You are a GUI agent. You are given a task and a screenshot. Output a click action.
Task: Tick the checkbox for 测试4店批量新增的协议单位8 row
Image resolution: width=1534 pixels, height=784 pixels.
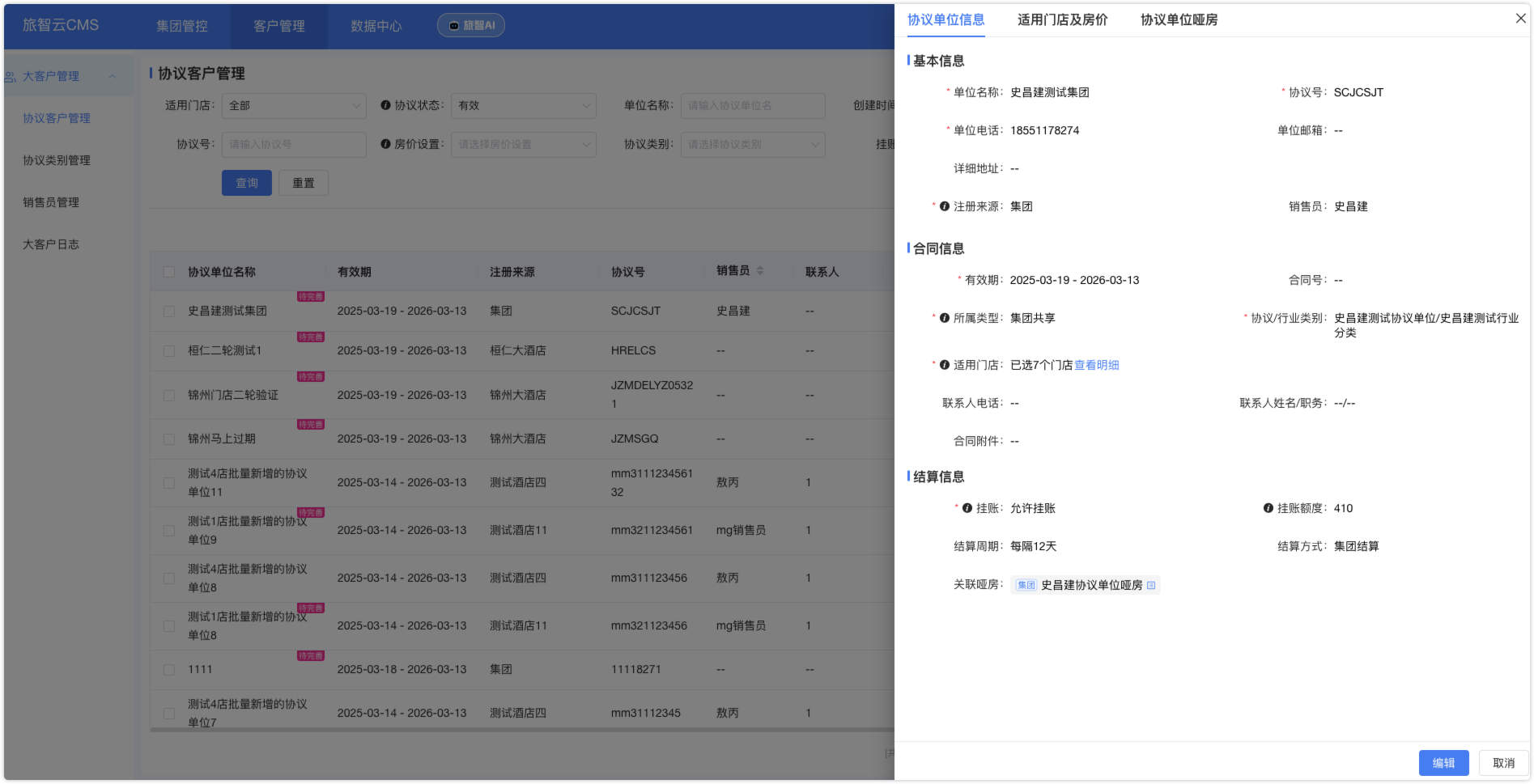169,578
